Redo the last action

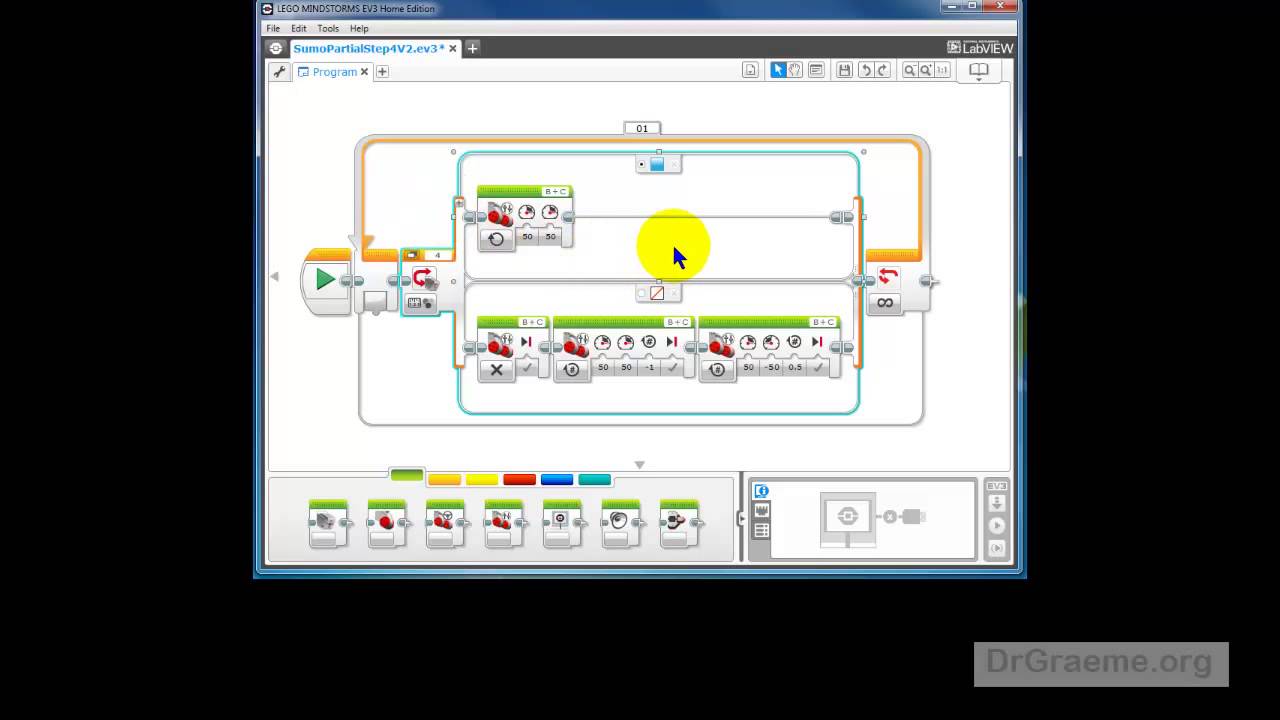pos(883,70)
